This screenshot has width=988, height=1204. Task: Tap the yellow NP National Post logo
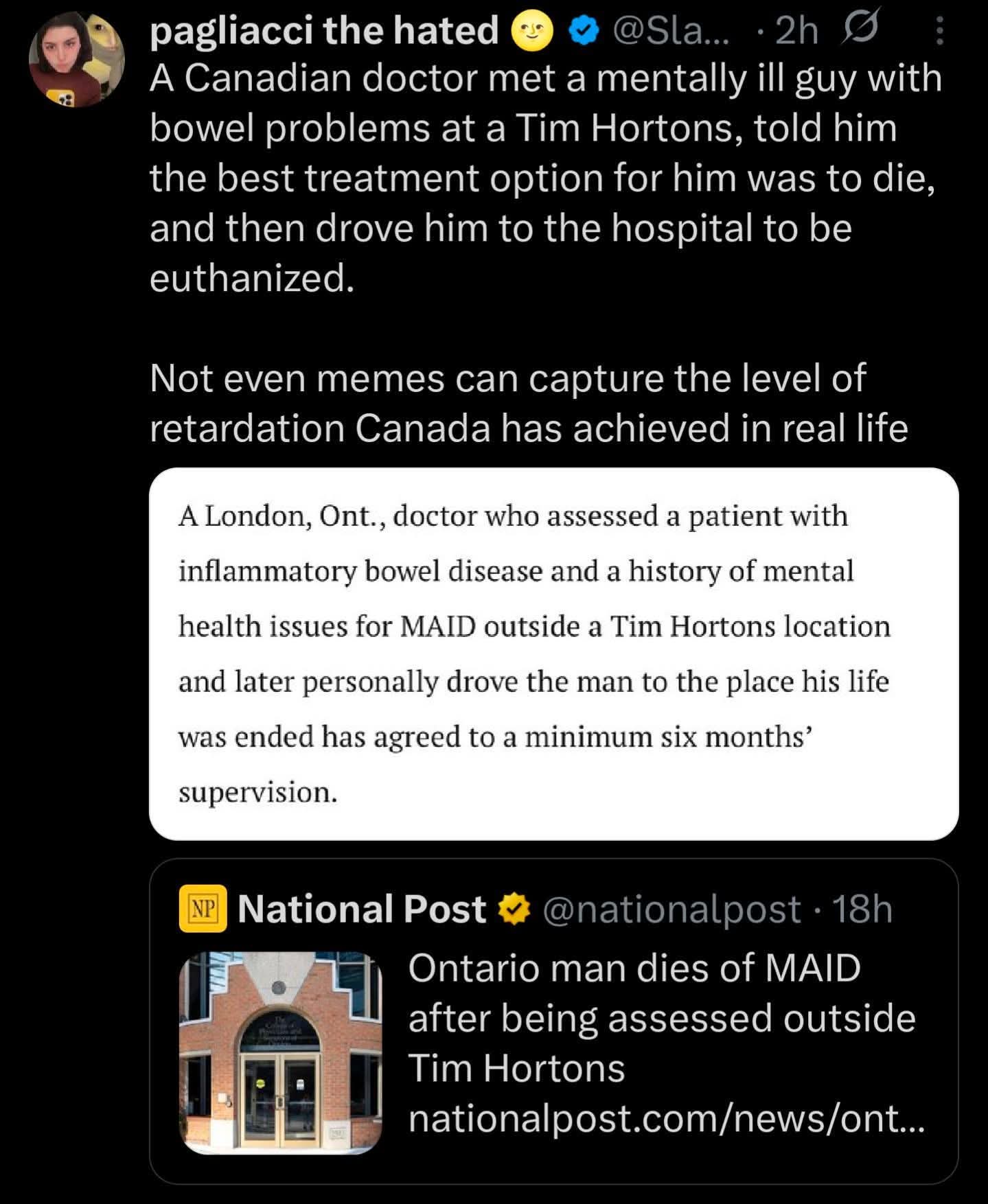click(x=203, y=909)
